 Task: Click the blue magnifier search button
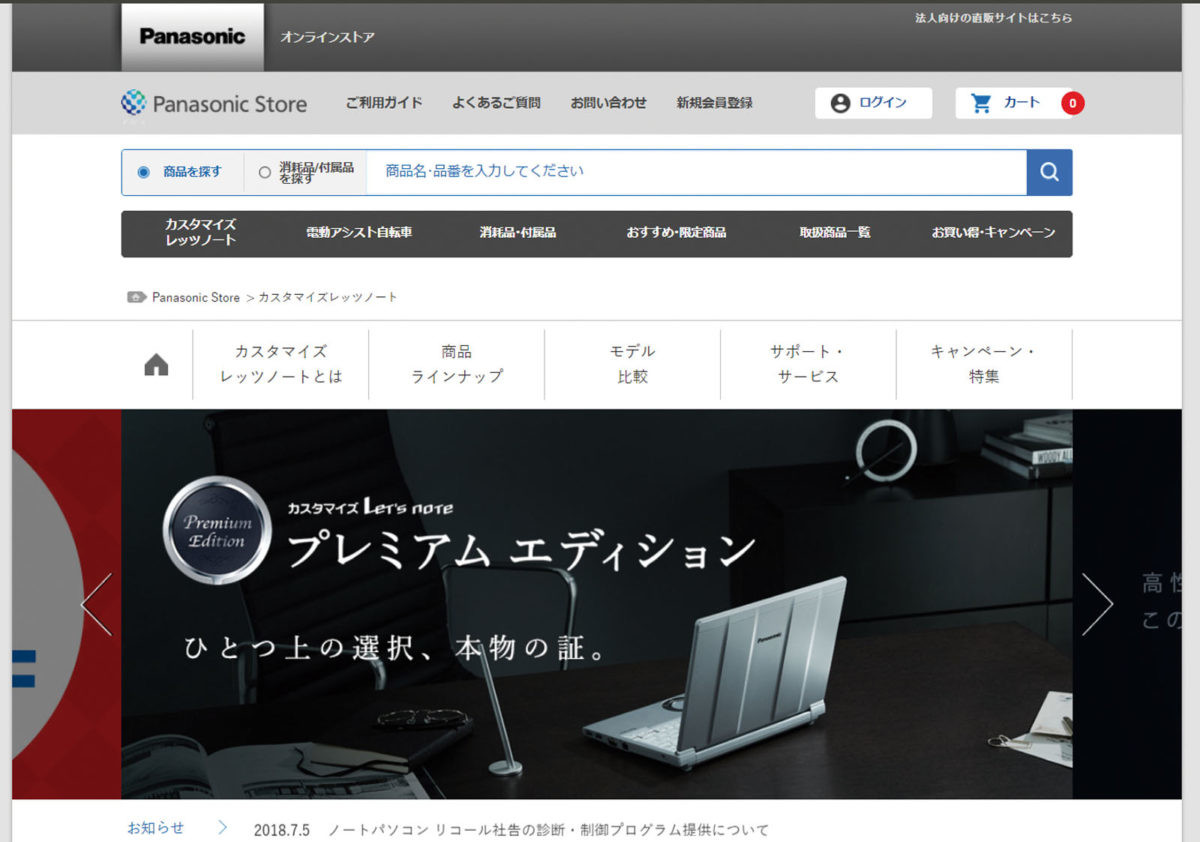pos(1049,172)
